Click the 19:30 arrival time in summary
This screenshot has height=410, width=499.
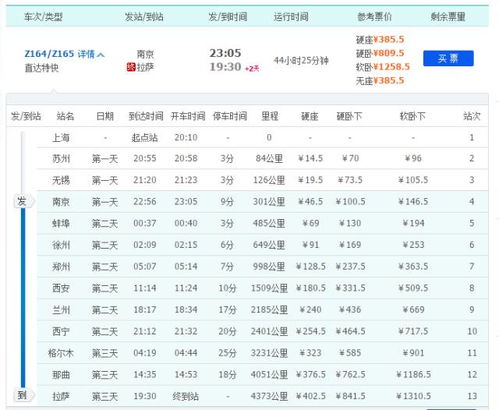click(225, 67)
